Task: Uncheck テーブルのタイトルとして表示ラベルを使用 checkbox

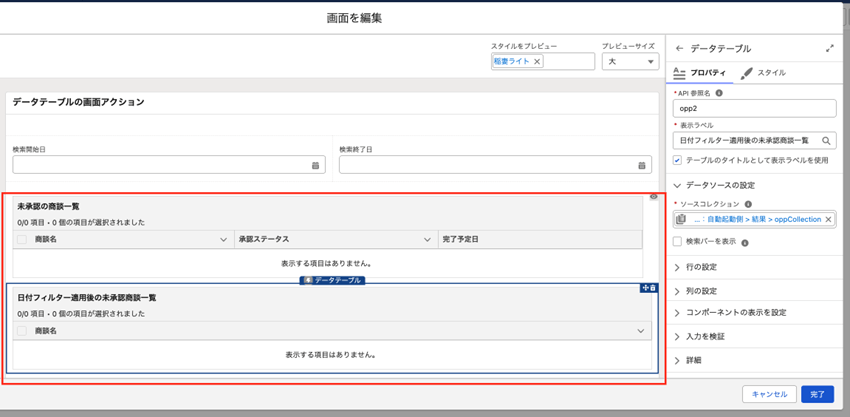Action: click(x=678, y=160)
